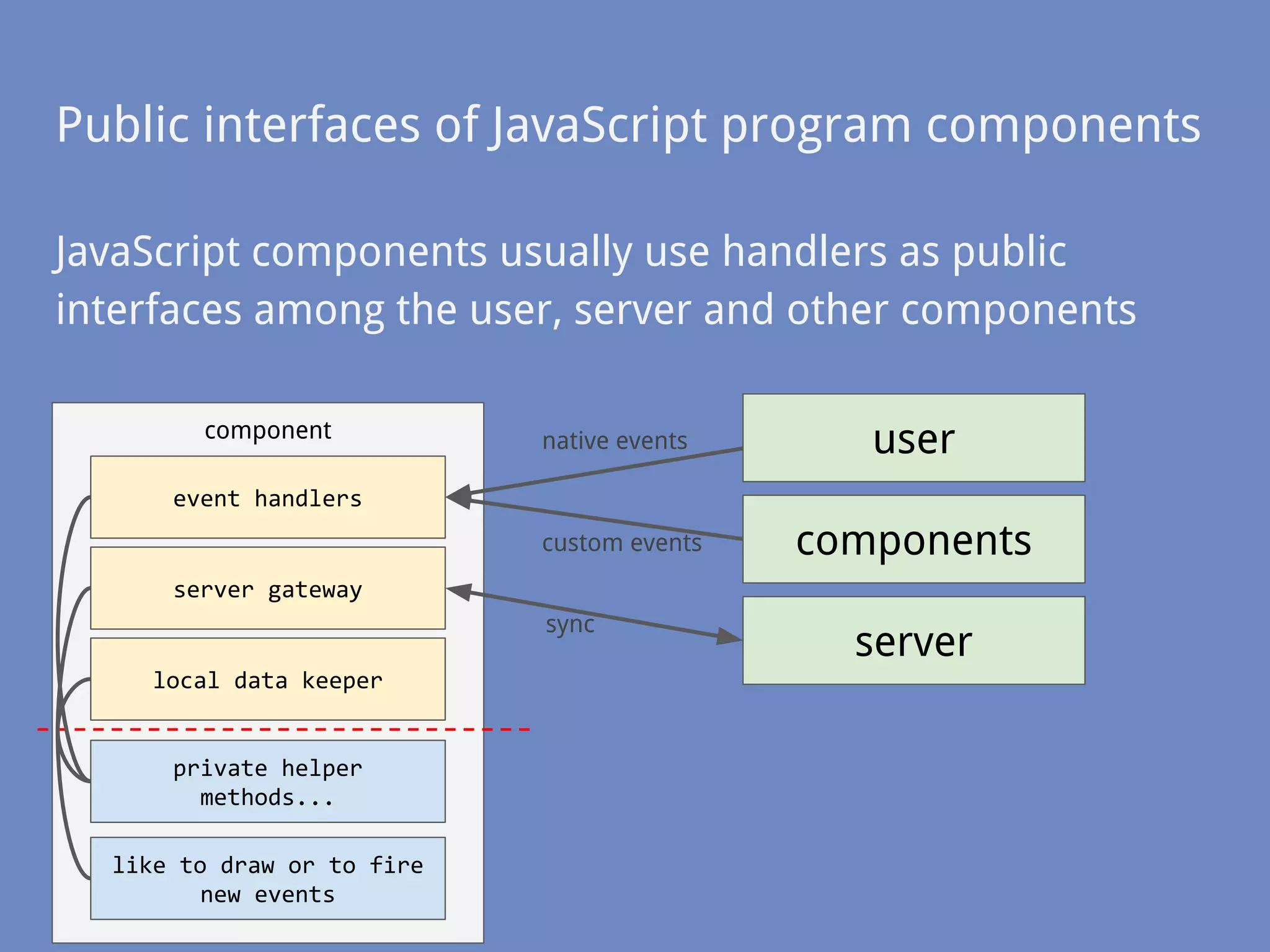
Task: Click the slide title about public interfaces
Action: pyautogui.click(x=628, y=125)
